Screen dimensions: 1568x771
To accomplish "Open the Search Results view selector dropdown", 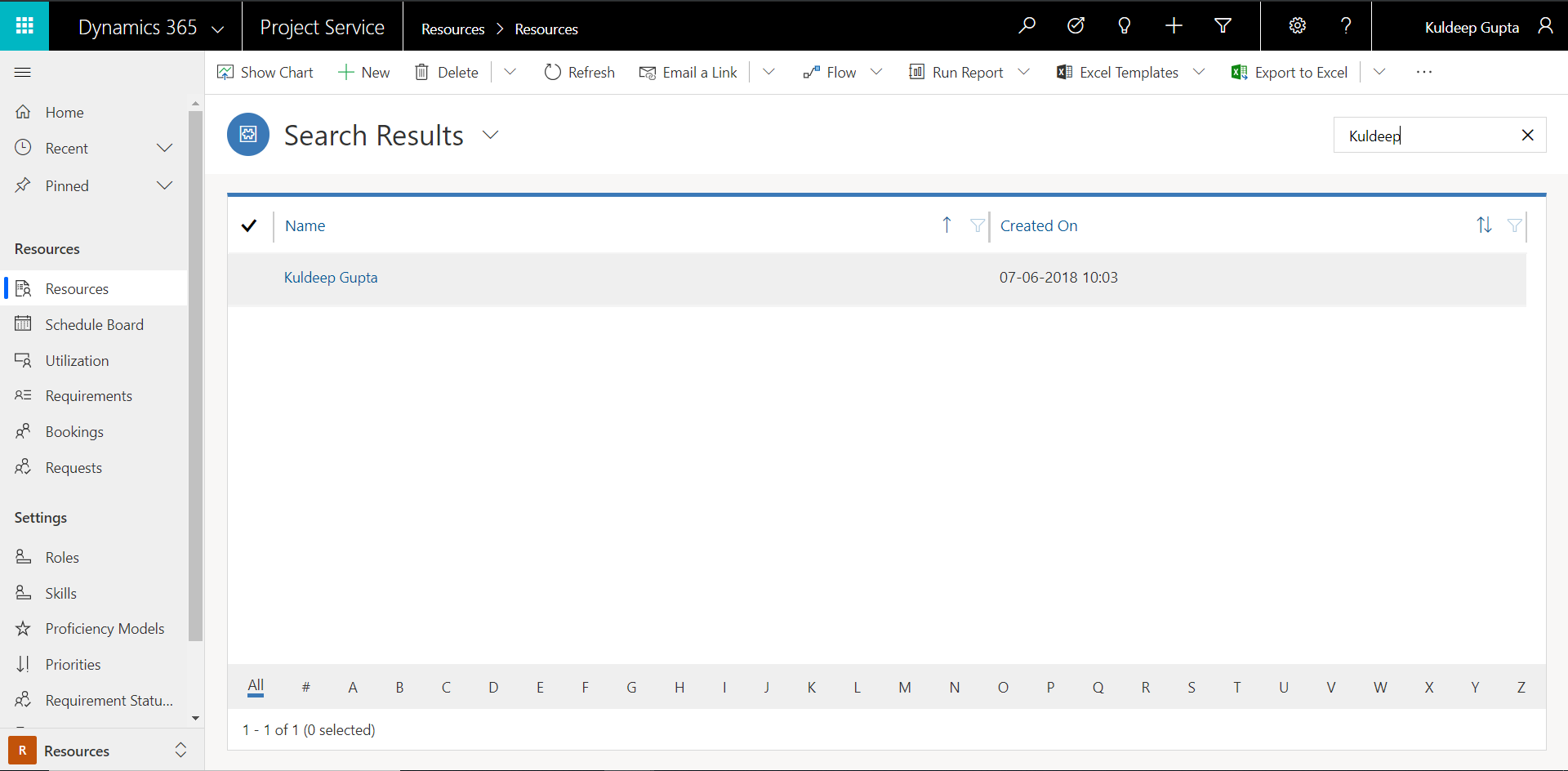I will point(491,135).
